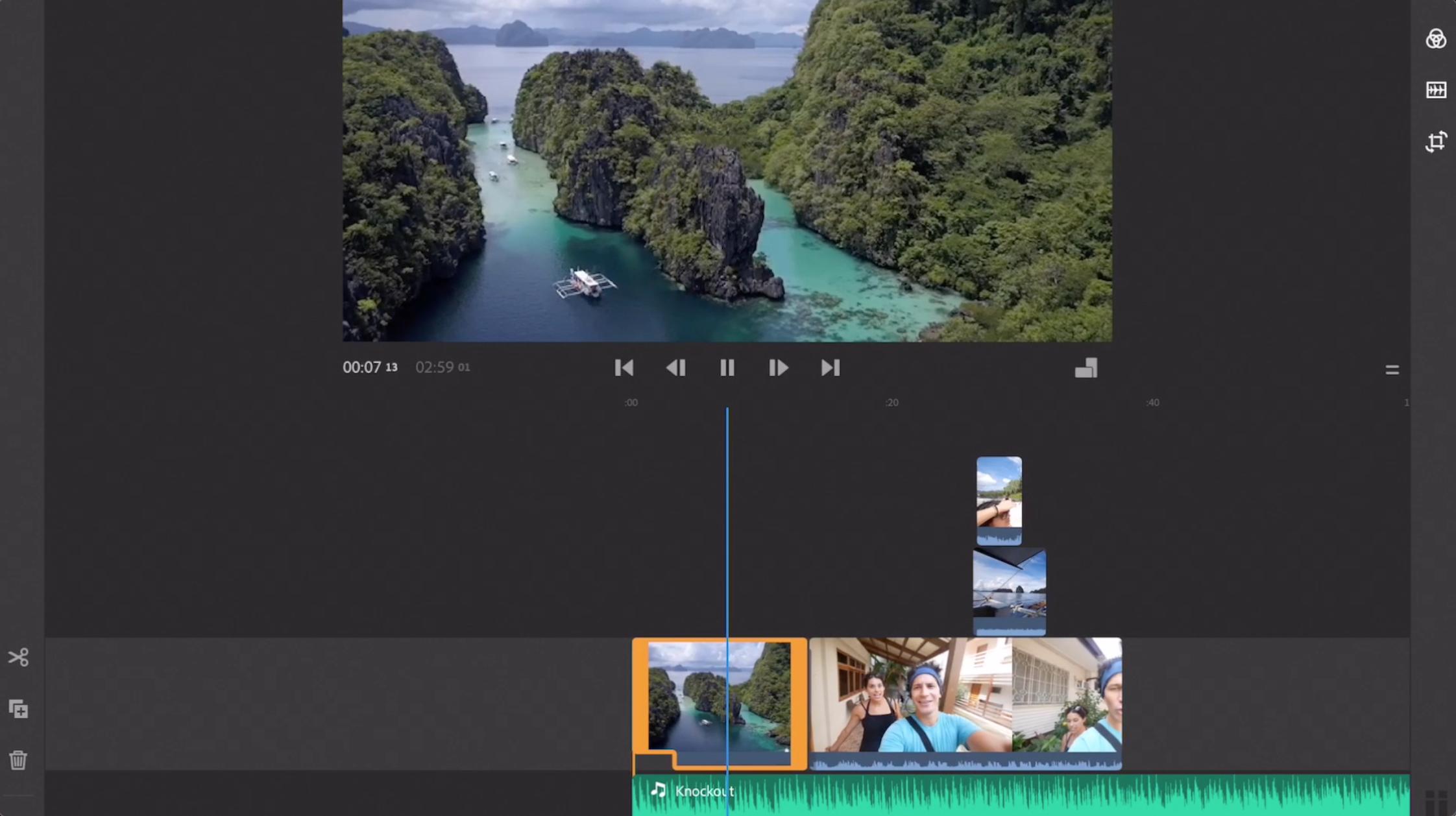
Task: Click the aspect ratio icon below preview
Action: click(1086, 368)
